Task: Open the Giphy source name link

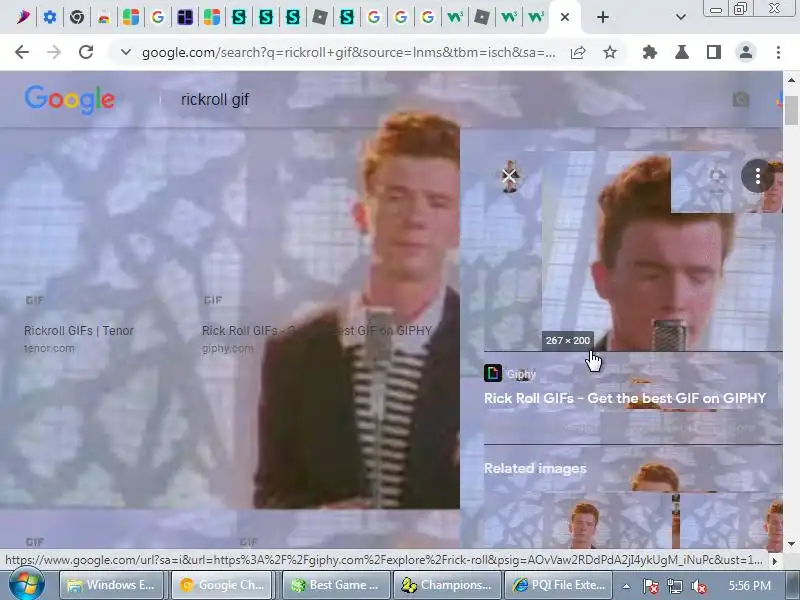Action: (x=521, y=374)
